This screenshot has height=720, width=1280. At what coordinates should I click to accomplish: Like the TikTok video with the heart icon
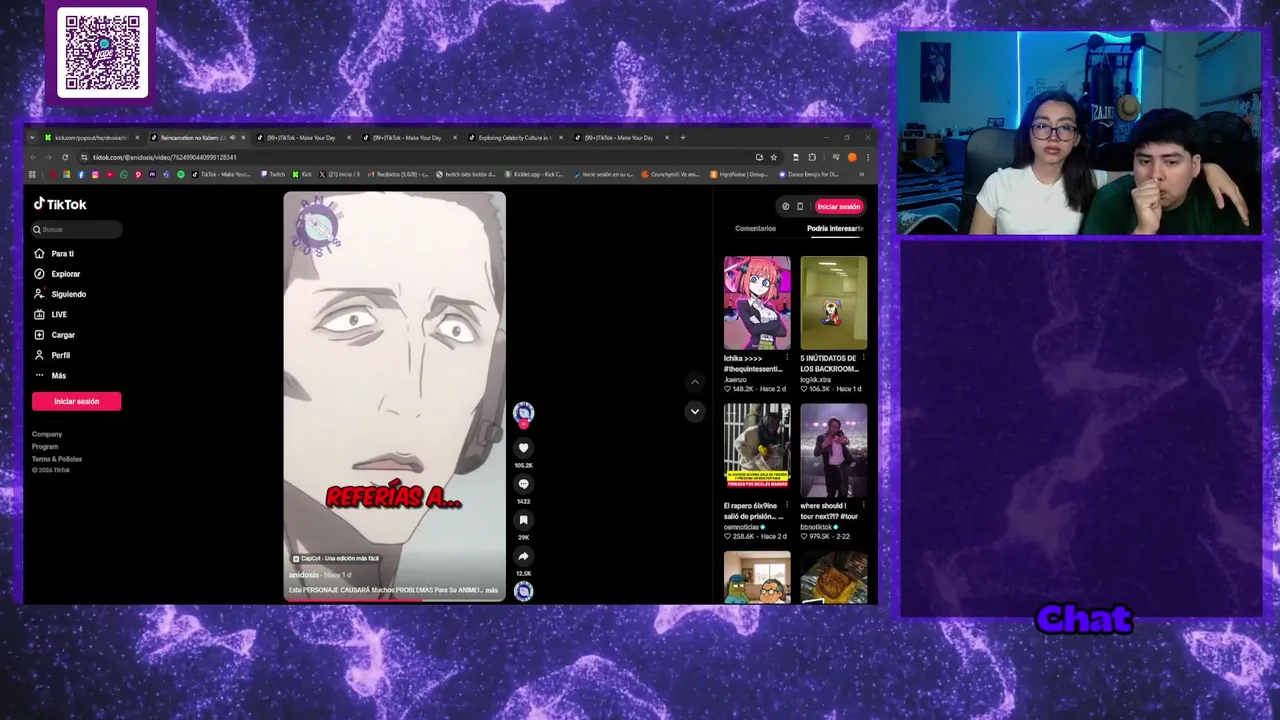pos(523,448)
